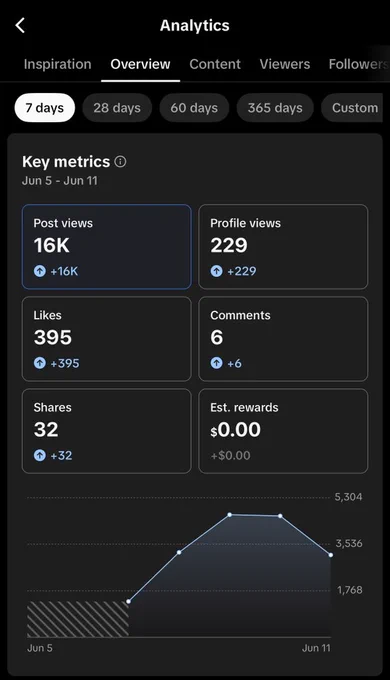
Task: Select the Profile views metric card
Action: (283, 247)
